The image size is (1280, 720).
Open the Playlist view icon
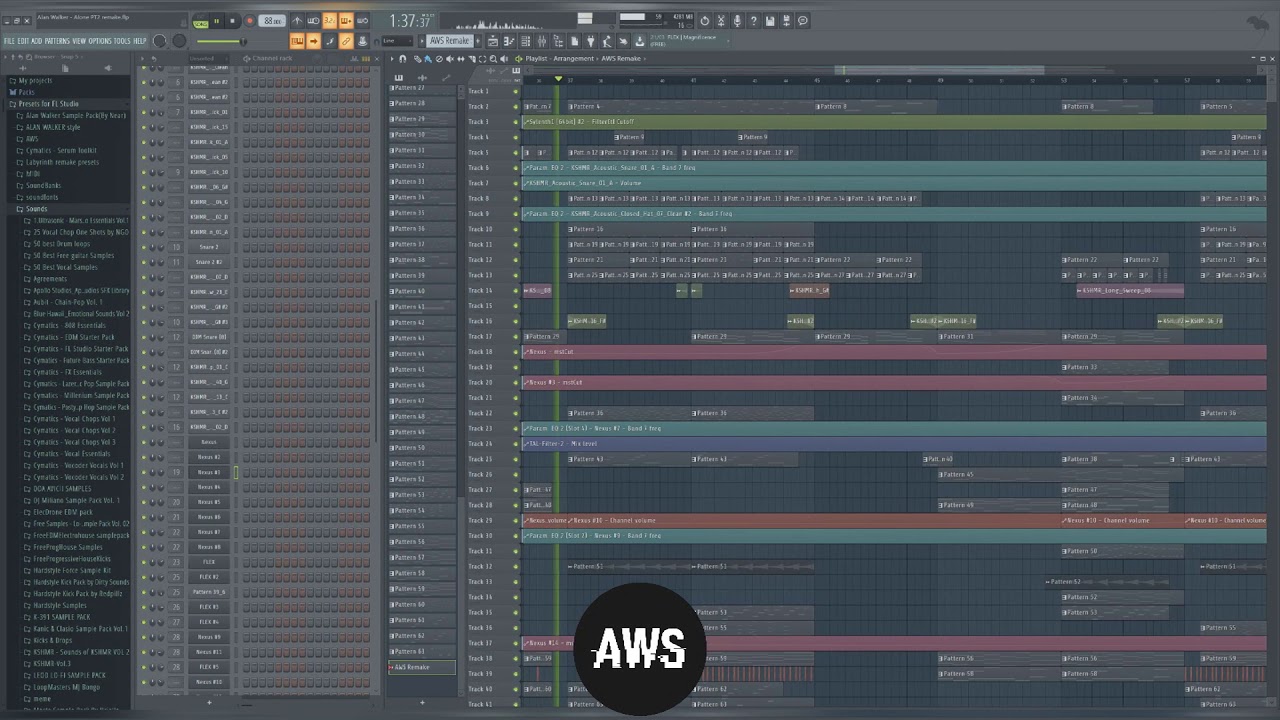[x=493, y=41]
